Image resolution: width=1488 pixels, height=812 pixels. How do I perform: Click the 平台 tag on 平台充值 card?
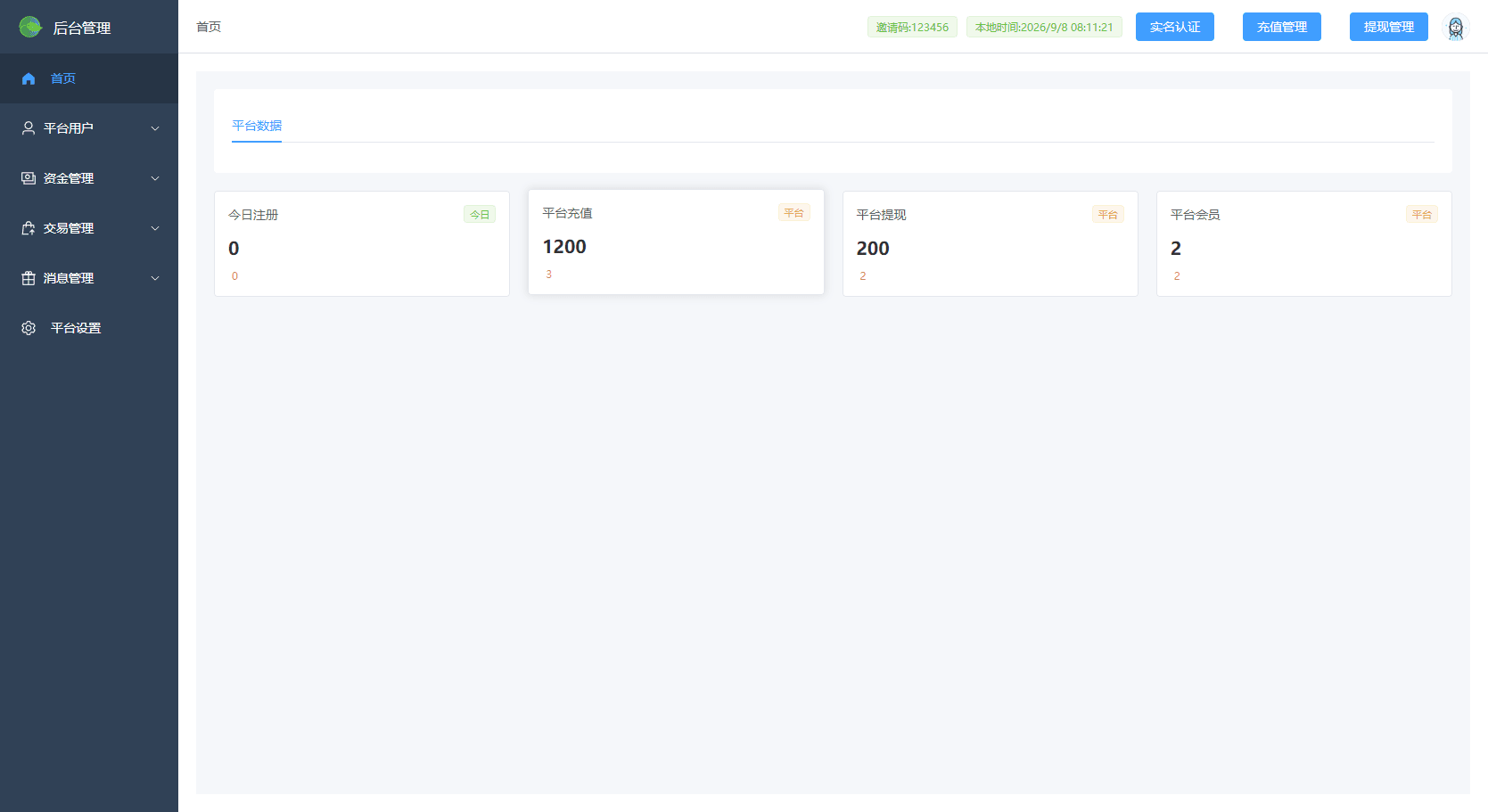click(794, 212)
